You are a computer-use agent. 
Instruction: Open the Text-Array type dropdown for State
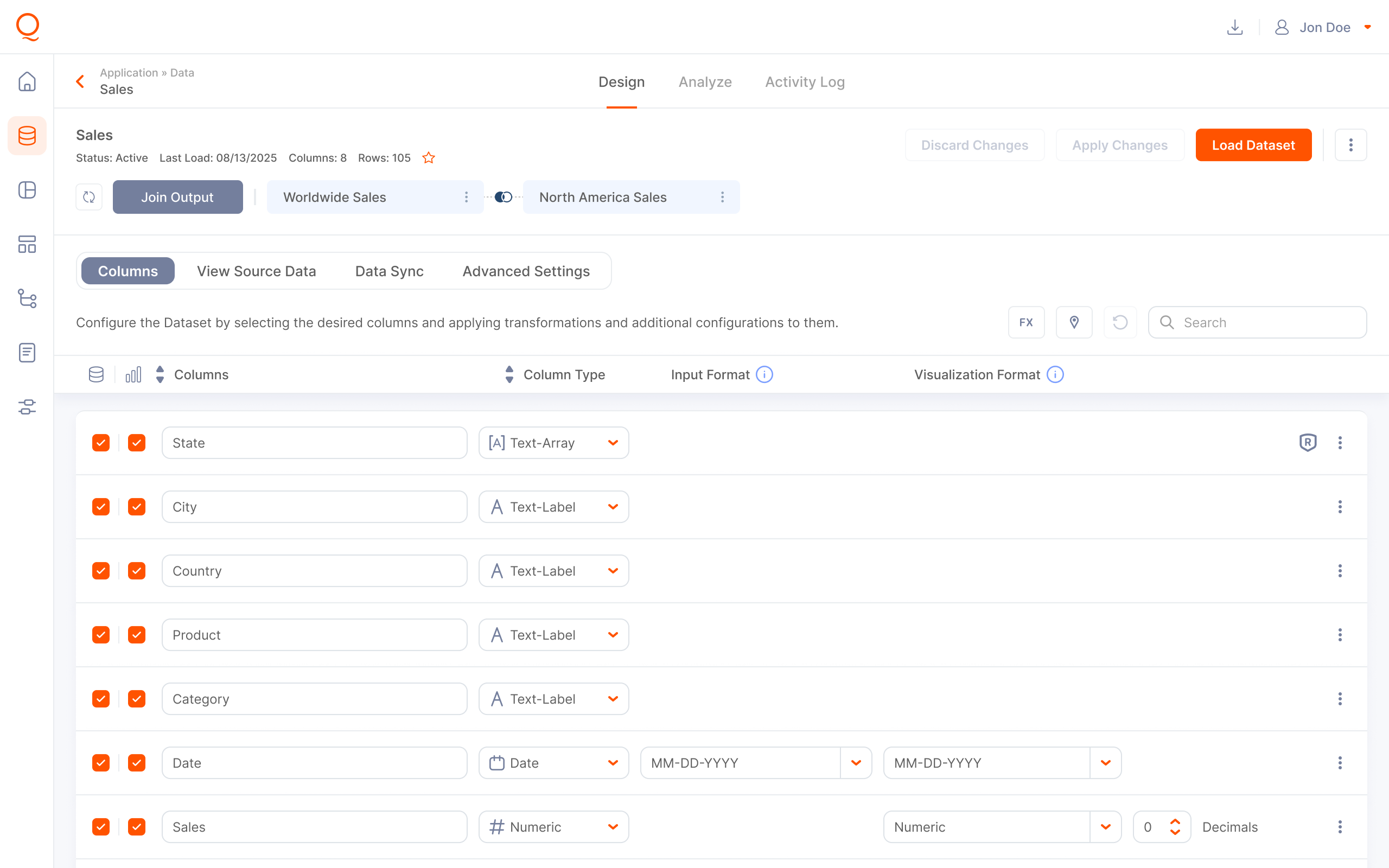553,443
